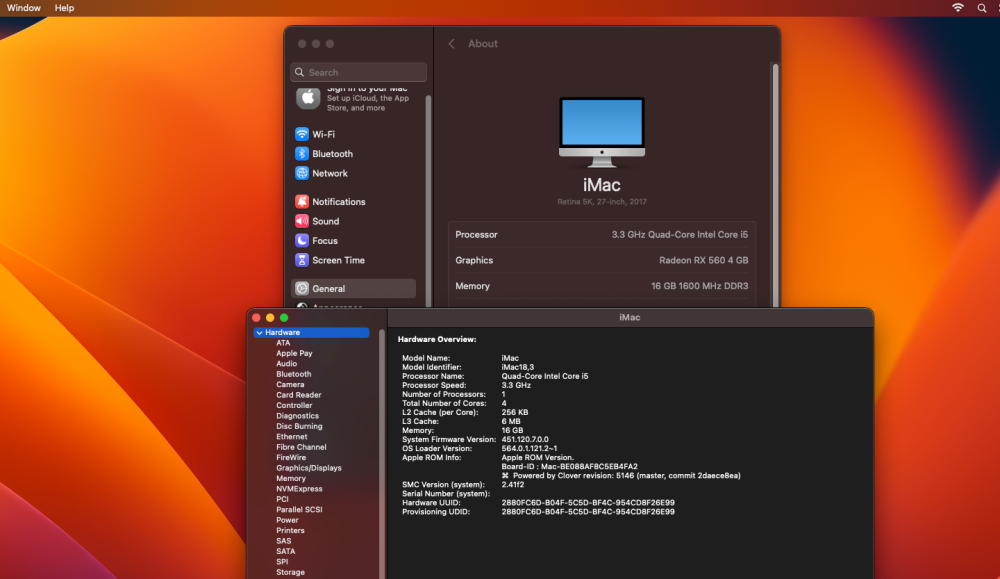Select Printers in the Hardware list

tap(290, 531)
